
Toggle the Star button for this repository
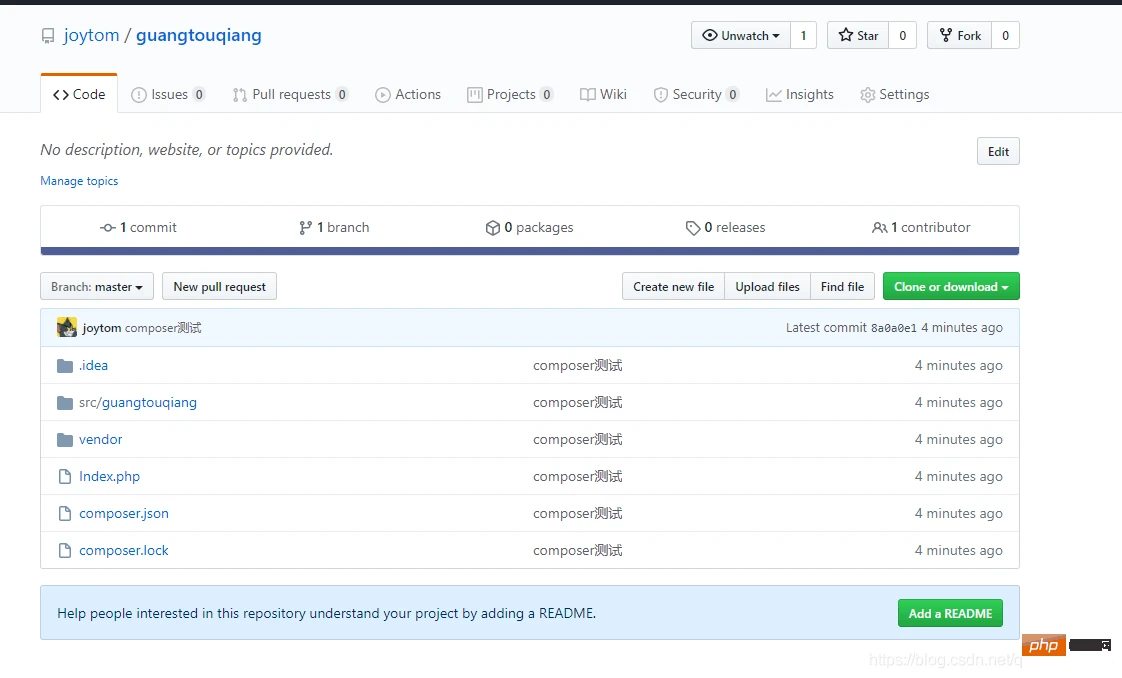(x=857, y=36)
